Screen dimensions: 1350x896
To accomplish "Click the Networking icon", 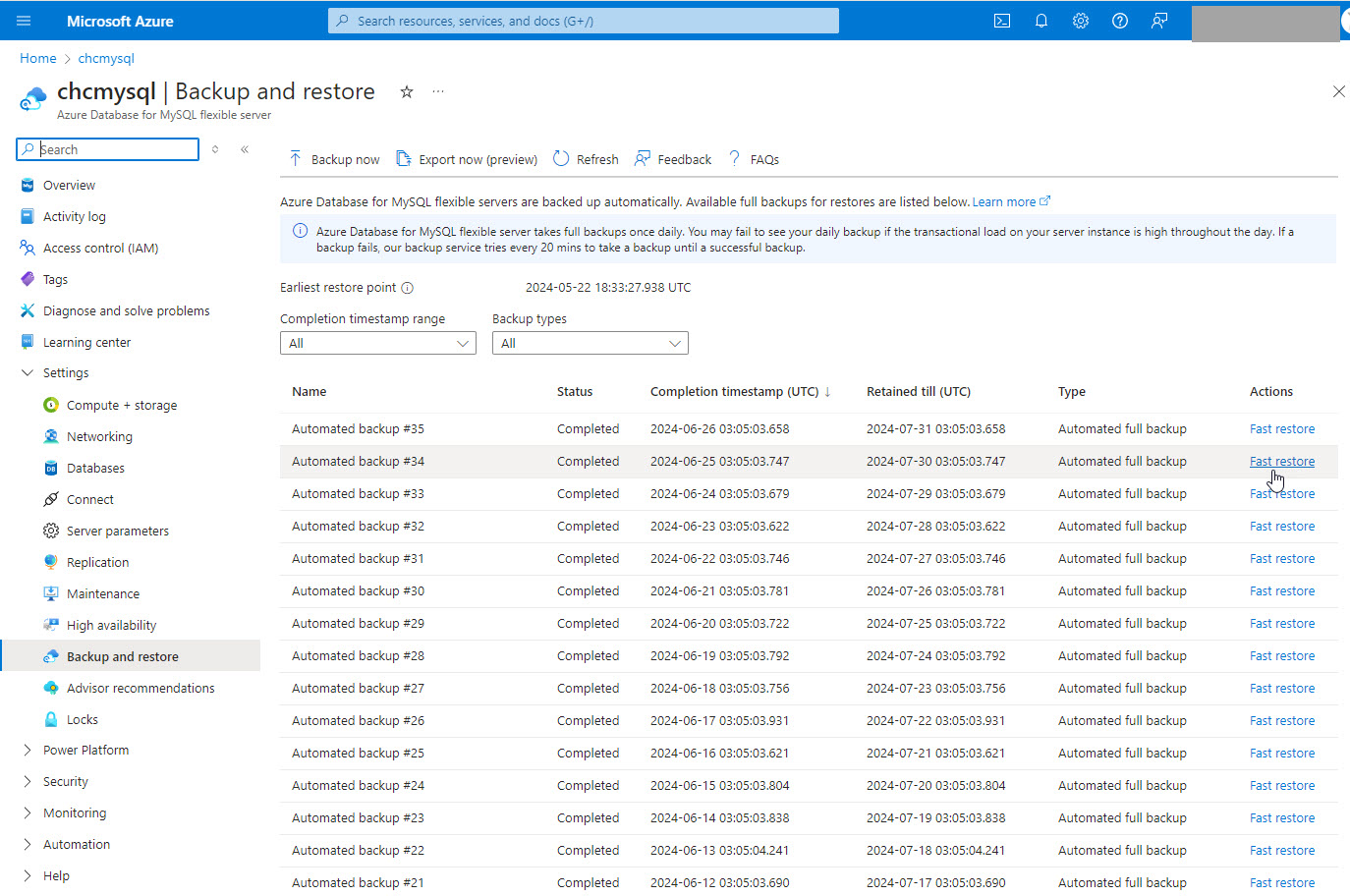I will pos(51,436).
